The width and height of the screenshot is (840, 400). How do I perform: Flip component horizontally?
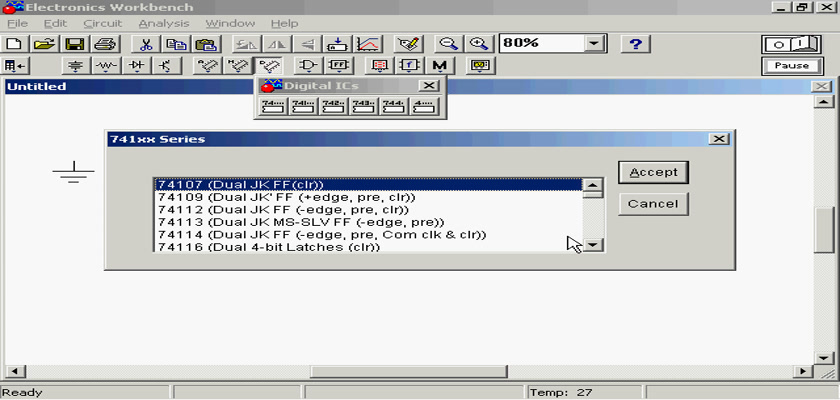[x=277, y=43]
